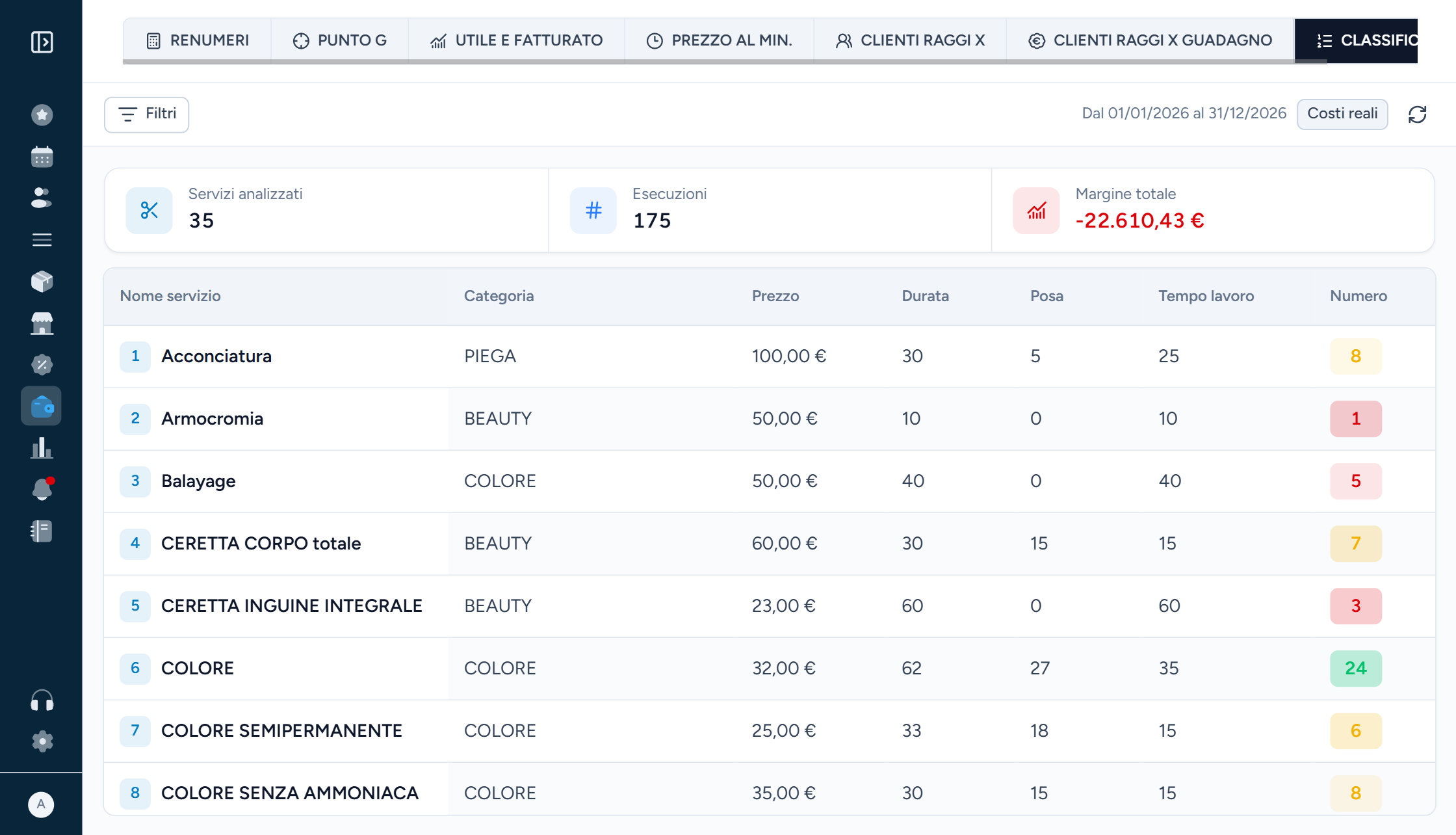
Task: Sort by Prezzo column header
Action: pos(775,296)
